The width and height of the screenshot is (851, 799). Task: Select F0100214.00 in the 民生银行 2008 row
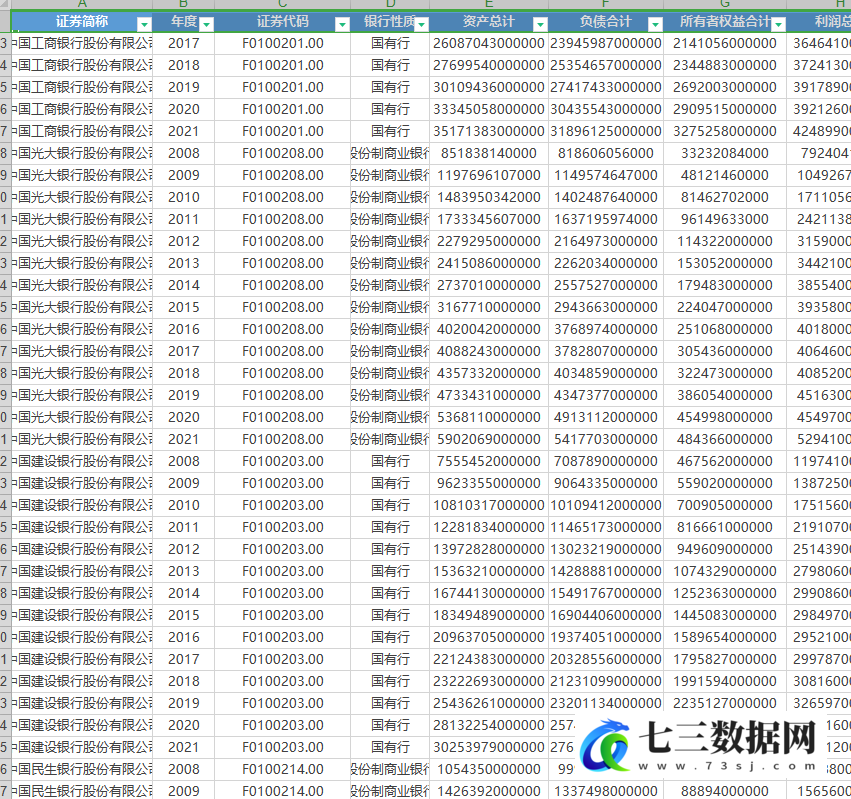[283, 769]
